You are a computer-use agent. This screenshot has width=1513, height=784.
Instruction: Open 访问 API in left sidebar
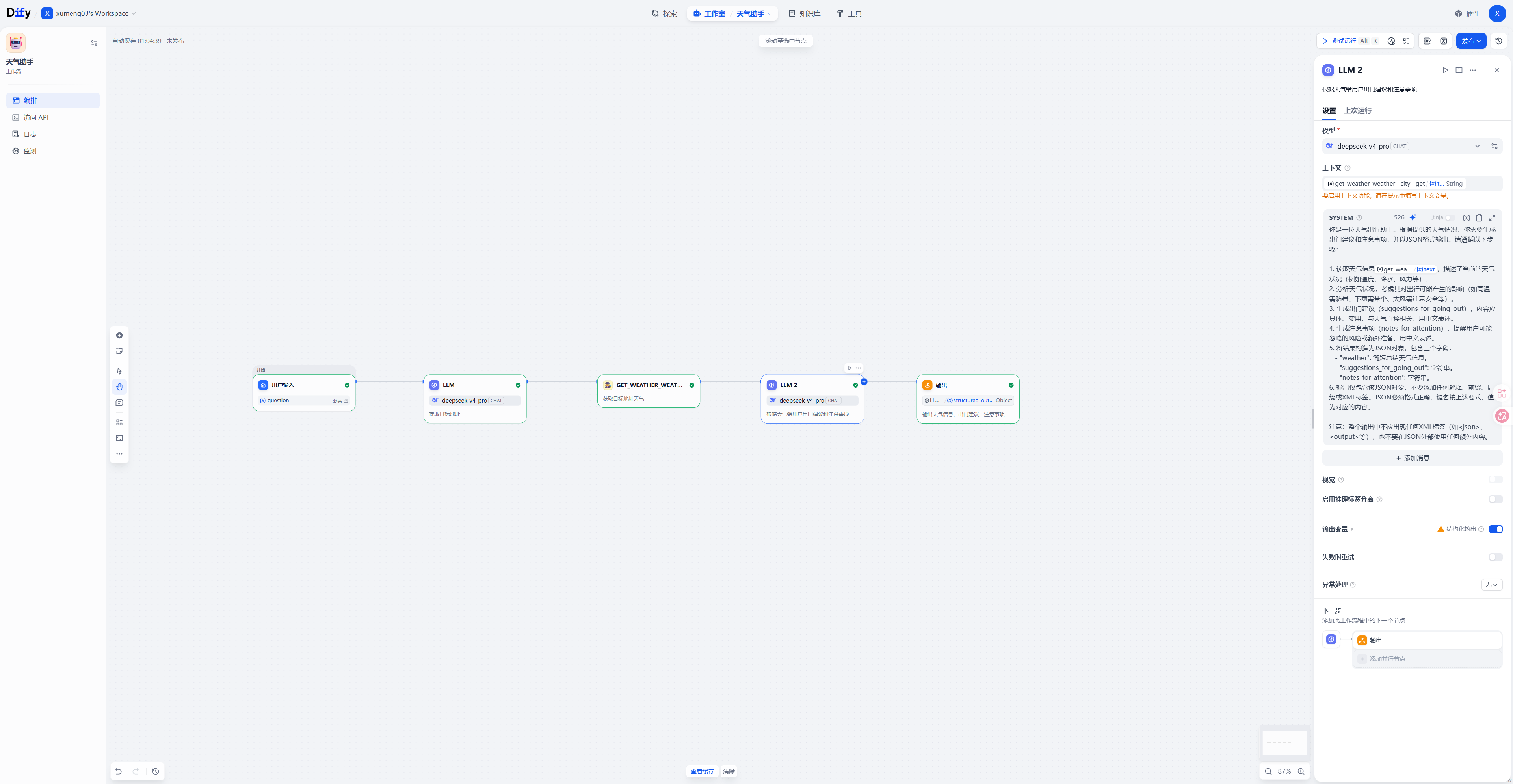point(53,117)
